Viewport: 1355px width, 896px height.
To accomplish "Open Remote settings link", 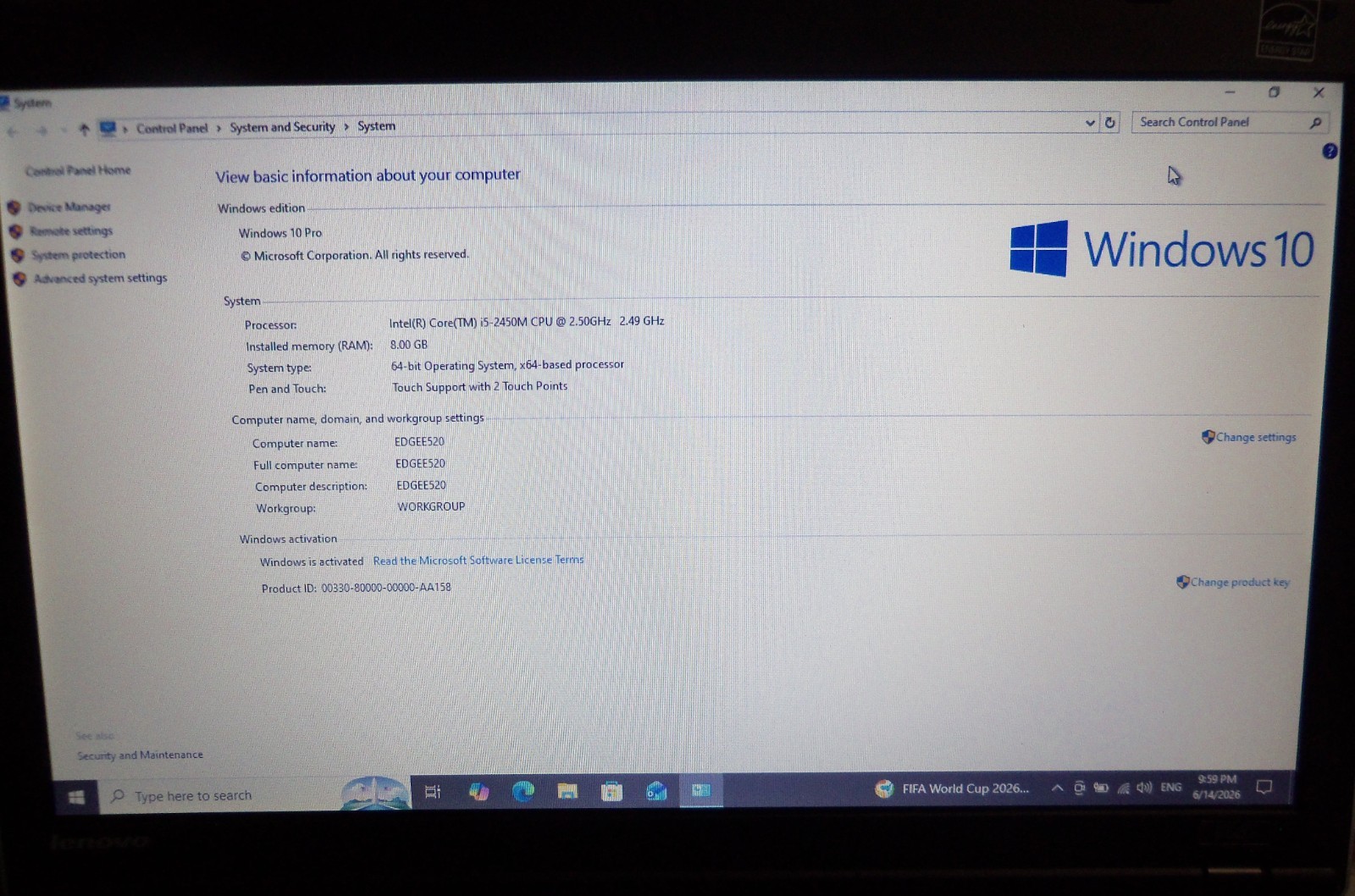I will pos(70,230).
